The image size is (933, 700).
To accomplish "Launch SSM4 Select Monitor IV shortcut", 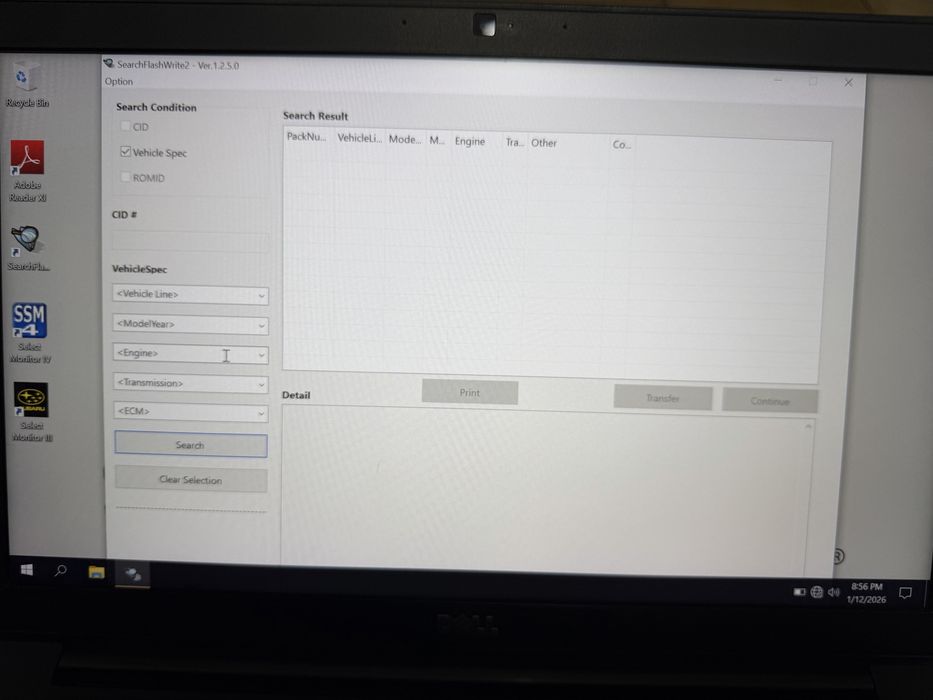I will click(29, 333).
